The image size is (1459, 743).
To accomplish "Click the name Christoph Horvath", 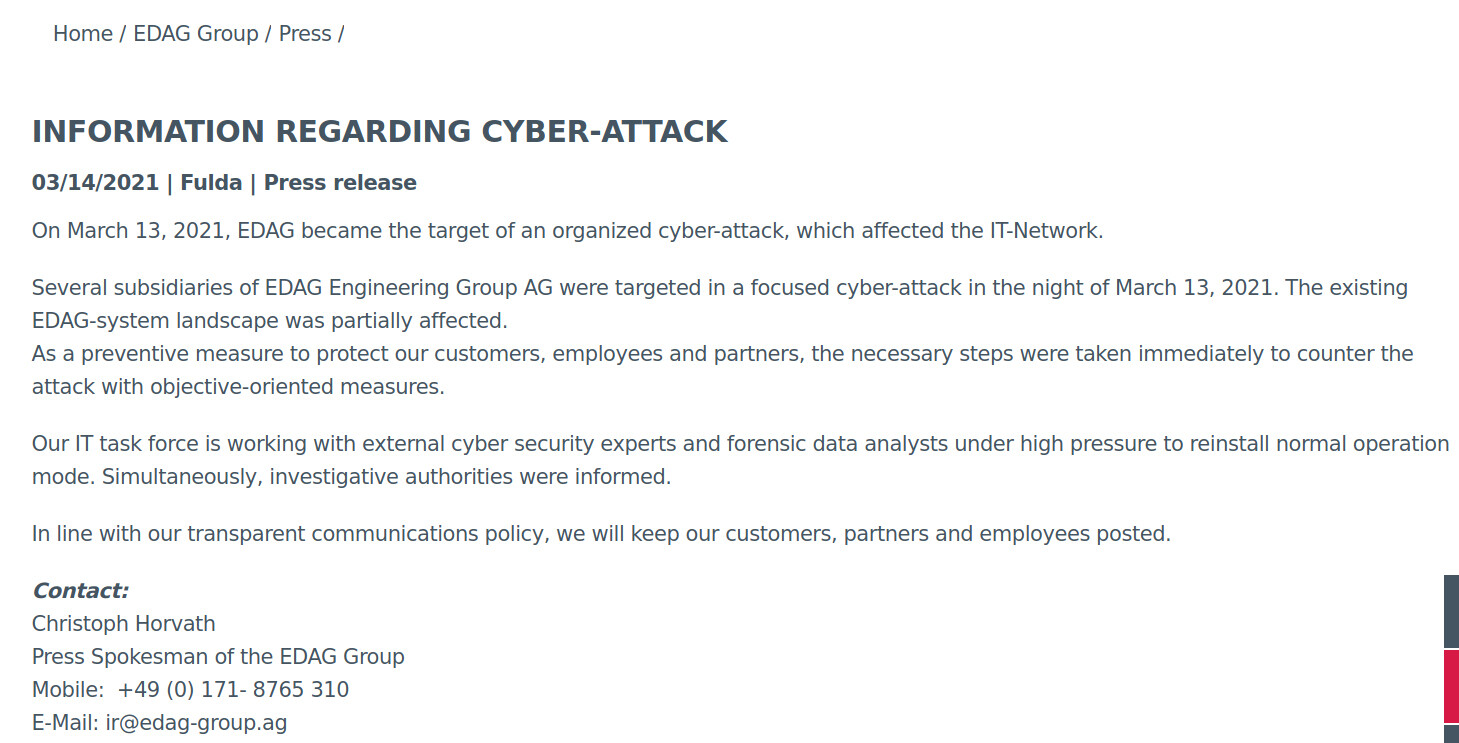I will (x=124, y=623).
